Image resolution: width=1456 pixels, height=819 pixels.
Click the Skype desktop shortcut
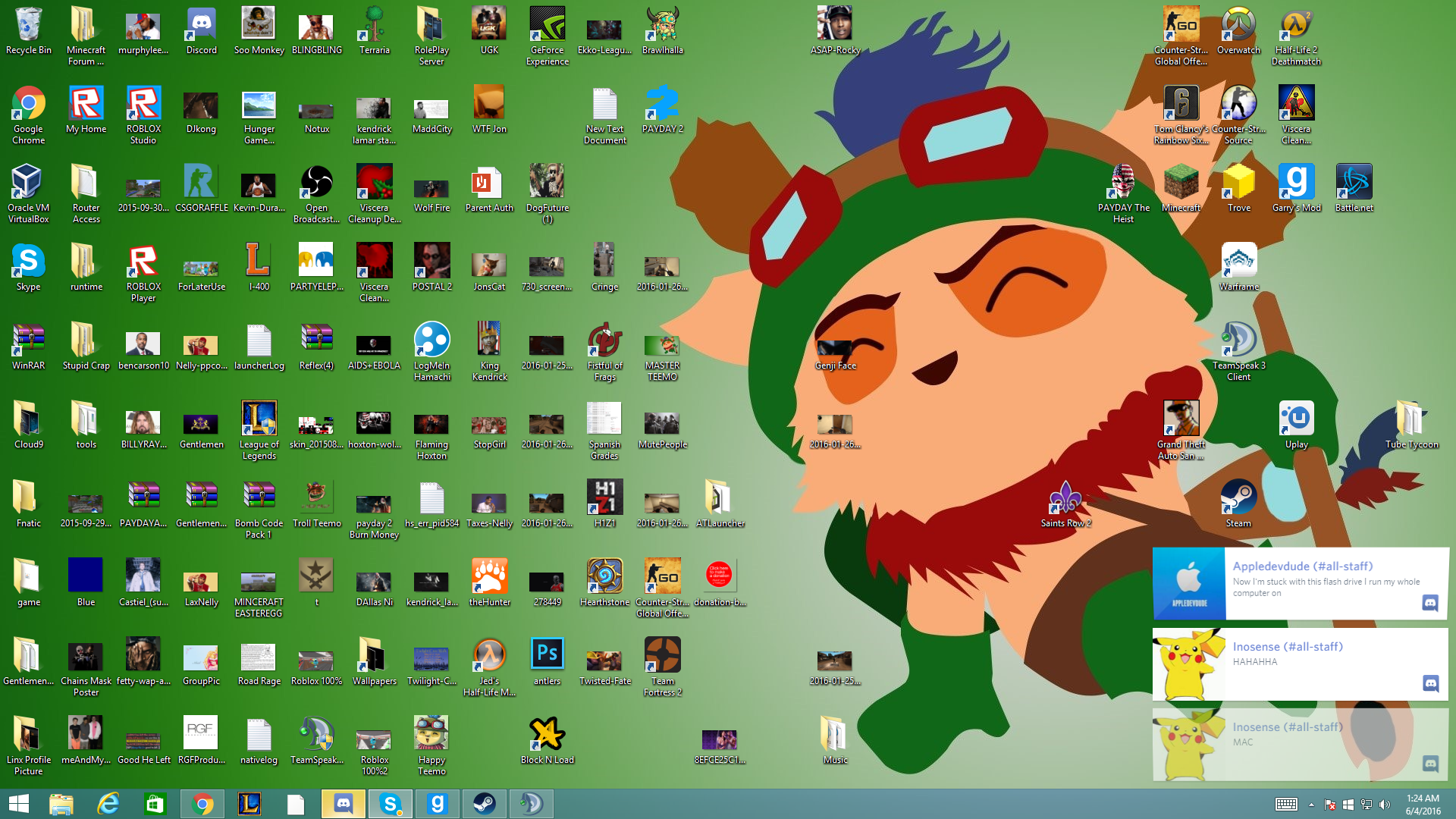tap(28, 268)
